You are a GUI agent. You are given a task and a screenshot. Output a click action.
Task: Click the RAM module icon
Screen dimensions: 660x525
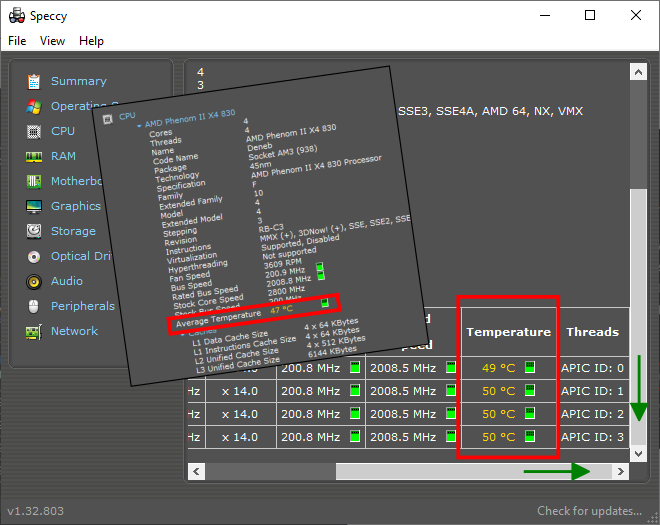[x=34, y=156]
